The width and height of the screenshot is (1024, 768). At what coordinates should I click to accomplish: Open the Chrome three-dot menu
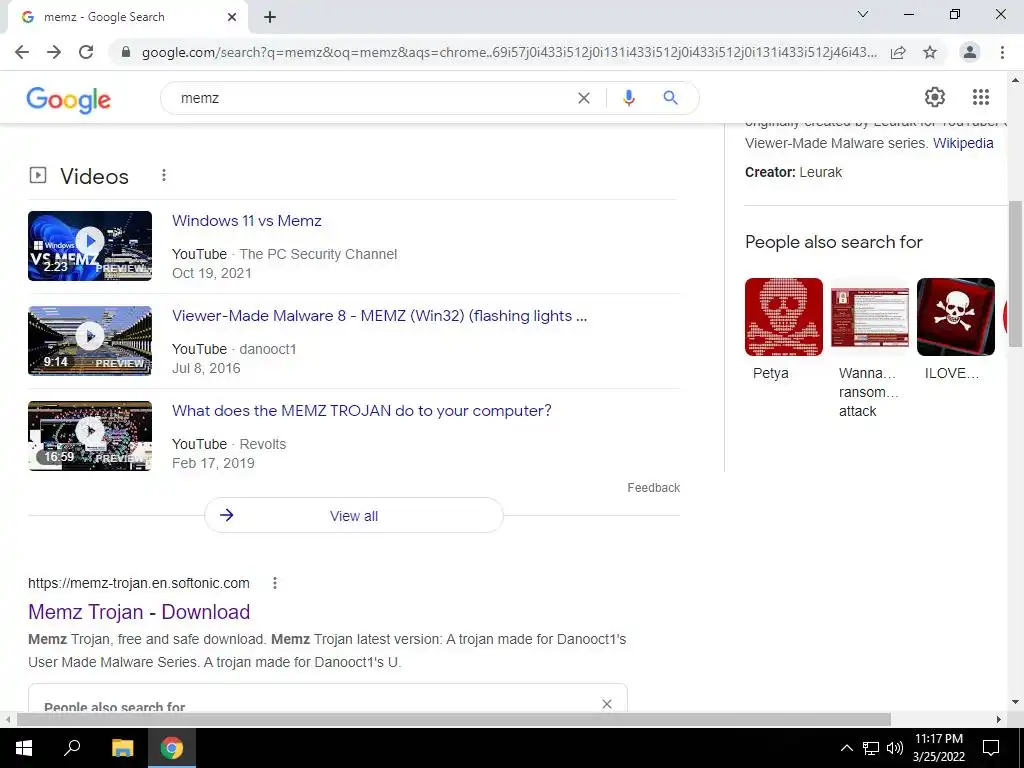click(x=1002, y=52)
